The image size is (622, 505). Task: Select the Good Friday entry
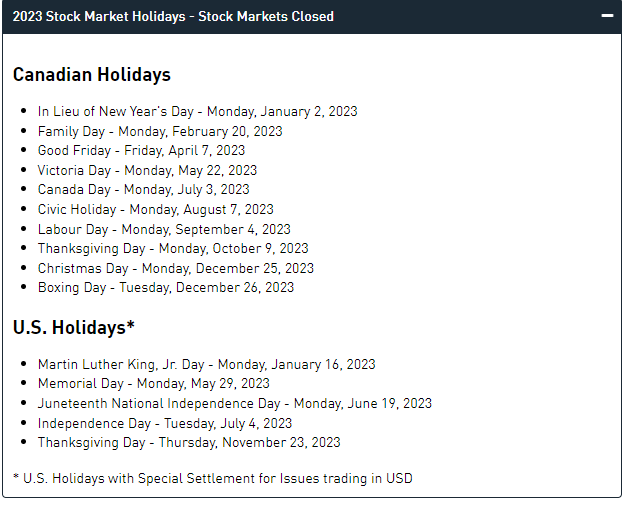click(x=141, y=151)
